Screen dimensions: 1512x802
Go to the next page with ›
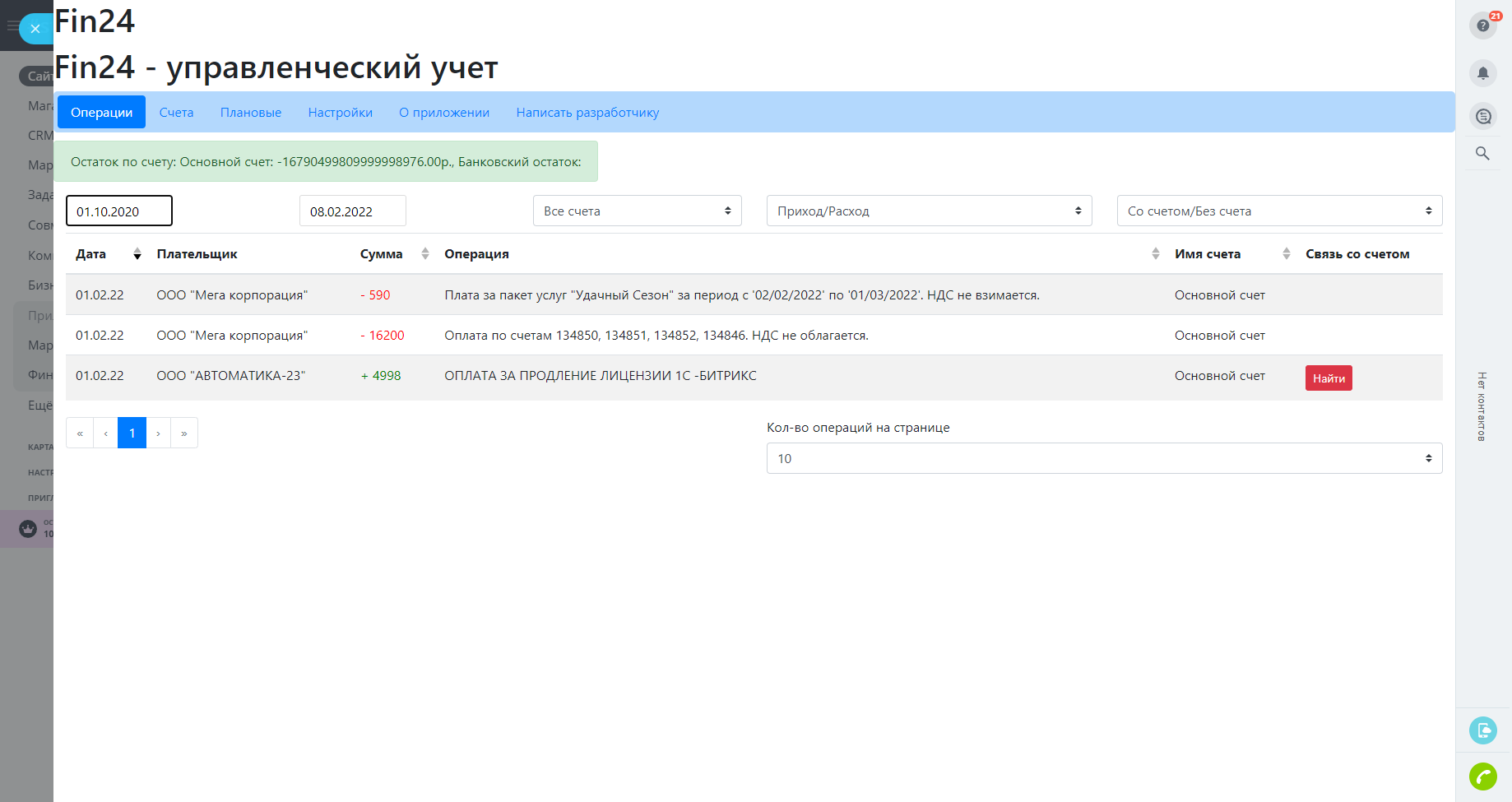click(x=158, y=433)
